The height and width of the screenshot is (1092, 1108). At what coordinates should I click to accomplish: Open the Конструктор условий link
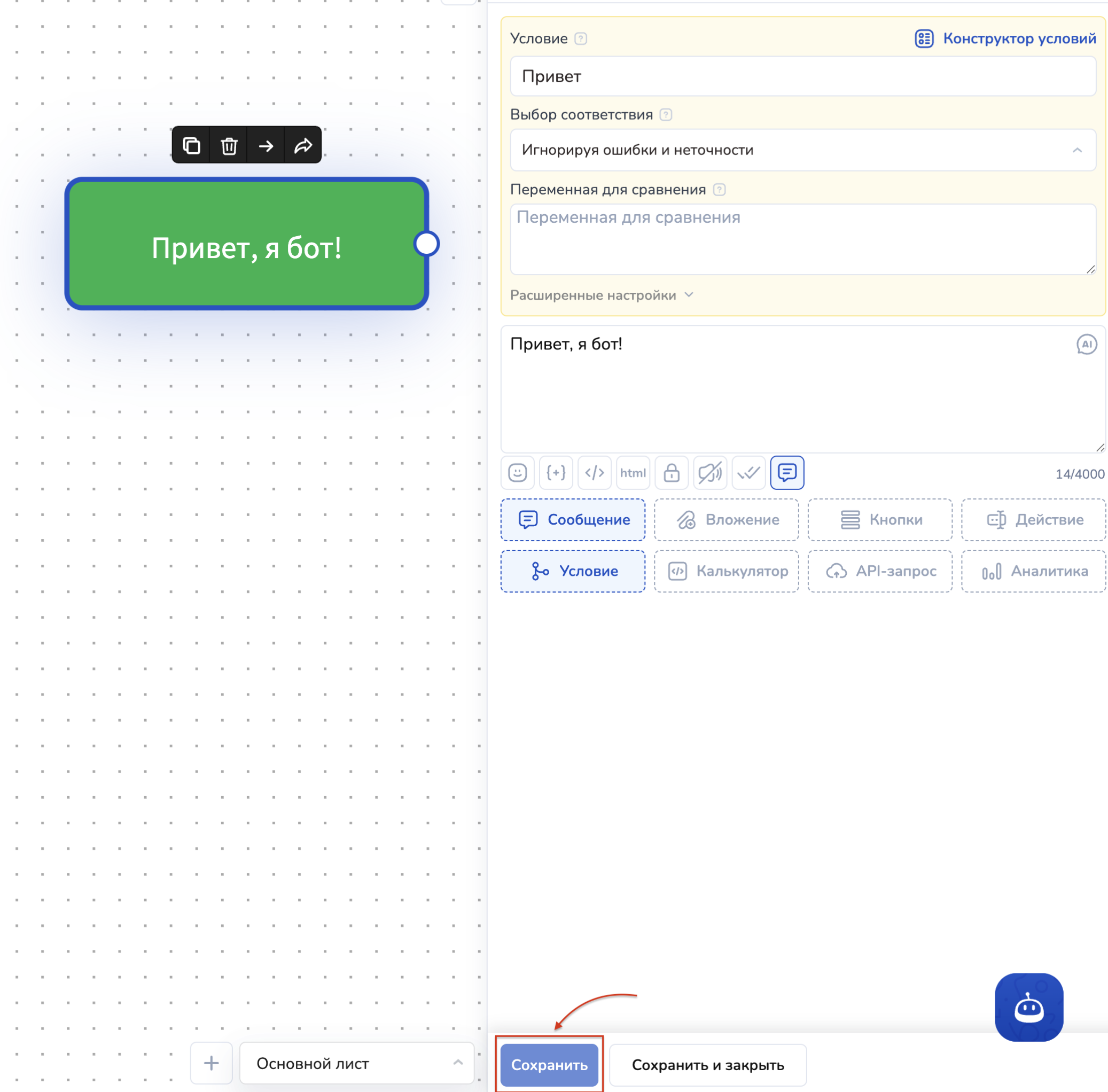(x=1005, y=38)
